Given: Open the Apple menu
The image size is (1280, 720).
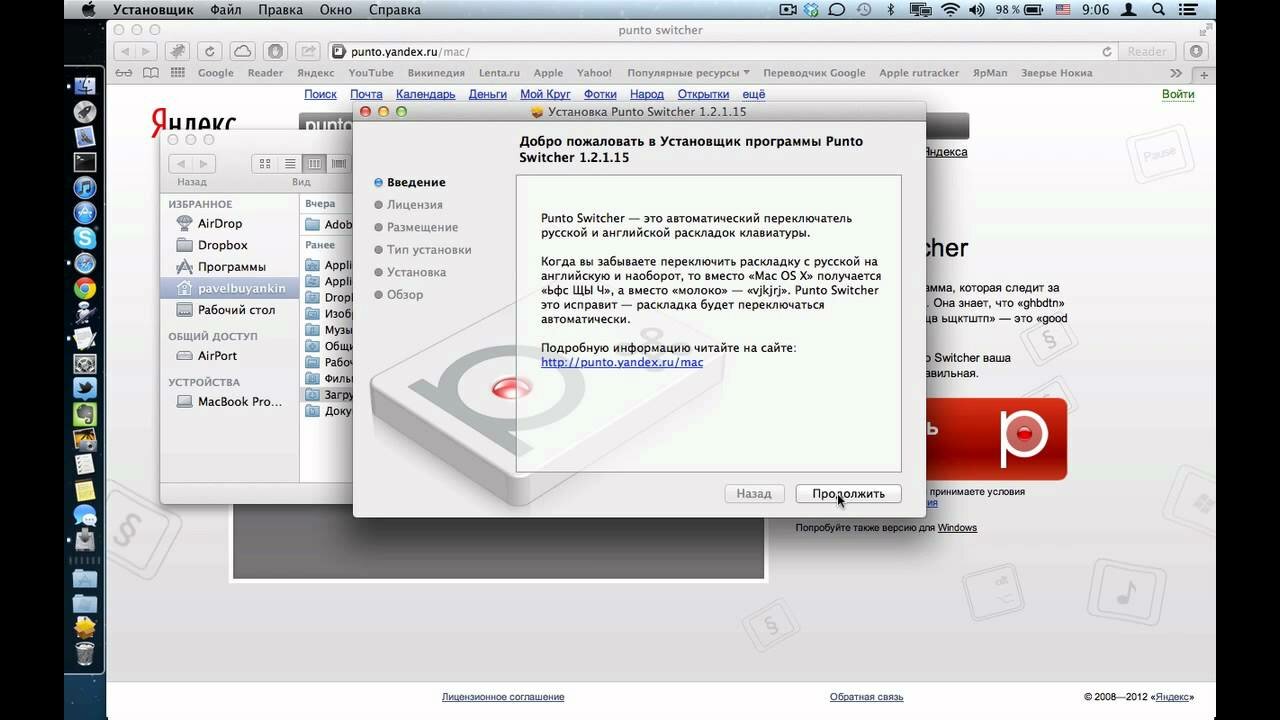Looking at the screenshot, I should tap(87, 10).
